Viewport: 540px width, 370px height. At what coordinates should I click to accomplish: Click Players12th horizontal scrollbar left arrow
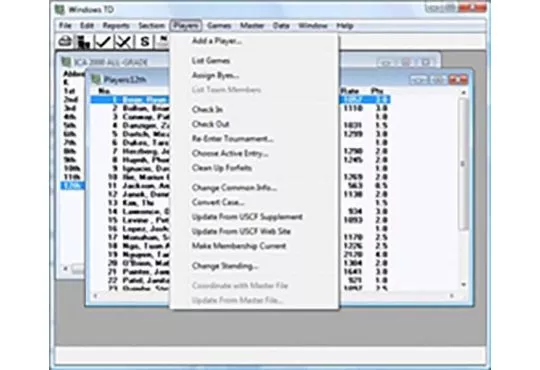coord(95,296)
